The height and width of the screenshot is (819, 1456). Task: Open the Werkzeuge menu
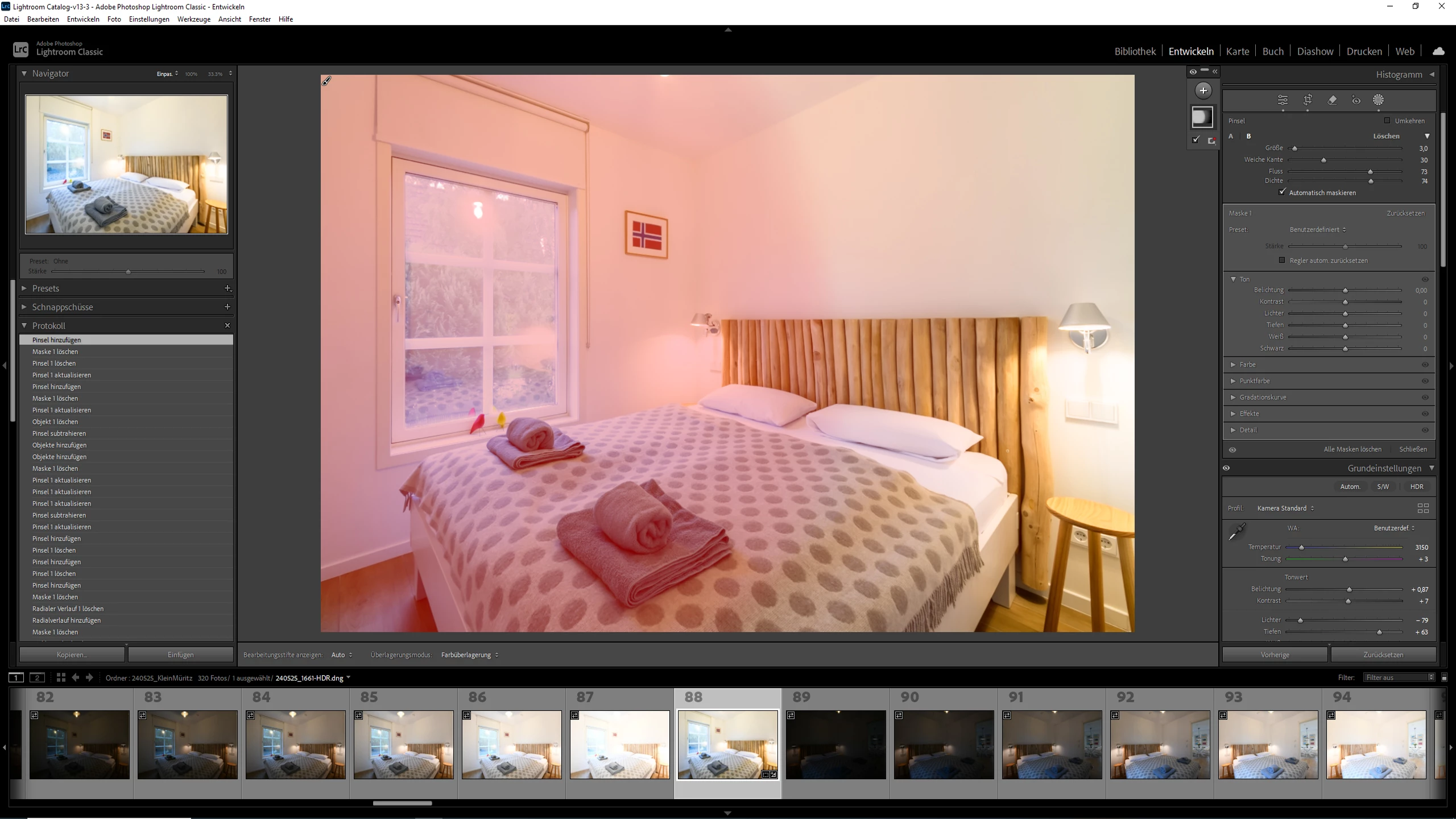(x=193, y=19)
